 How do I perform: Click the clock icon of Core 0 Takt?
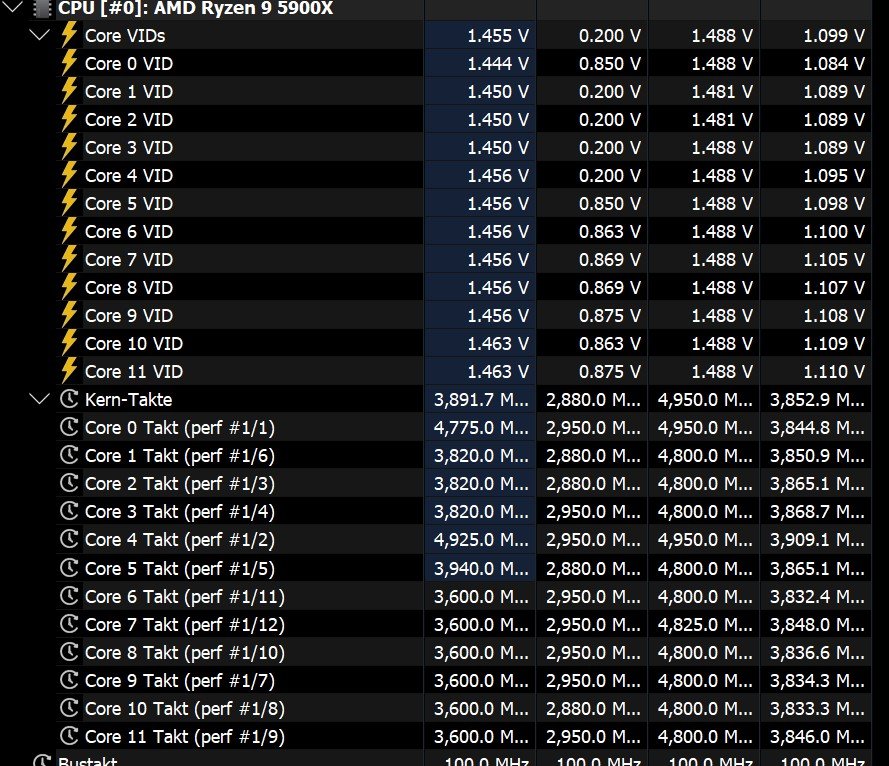(x=69, y=426)
